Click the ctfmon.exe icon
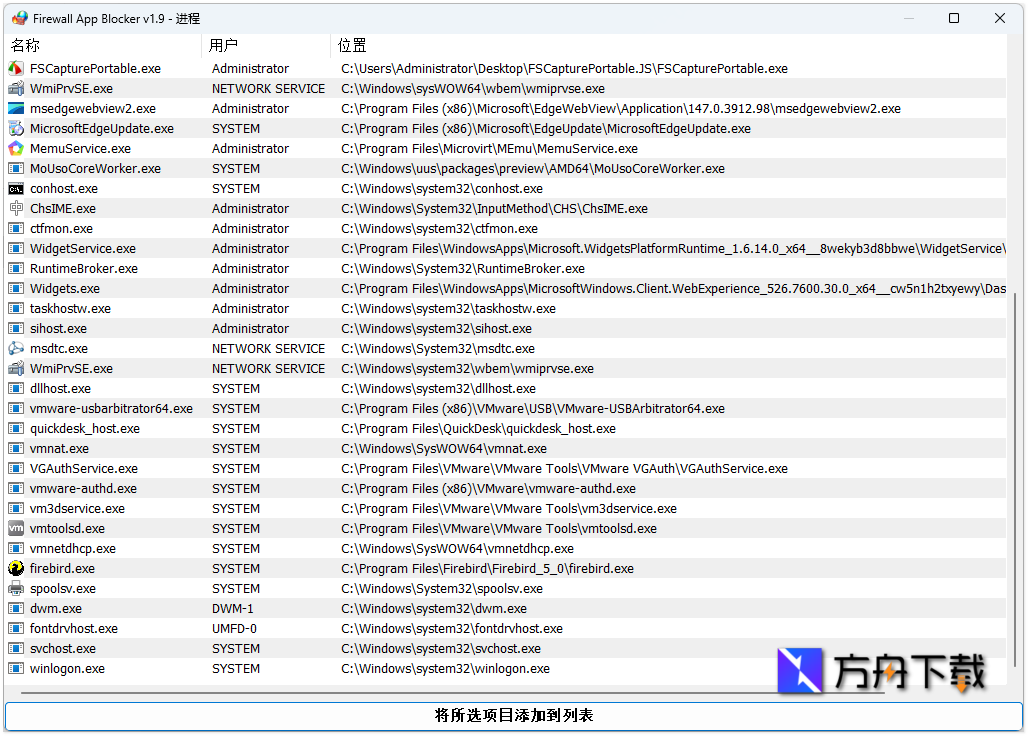 [x=16, y=229]
